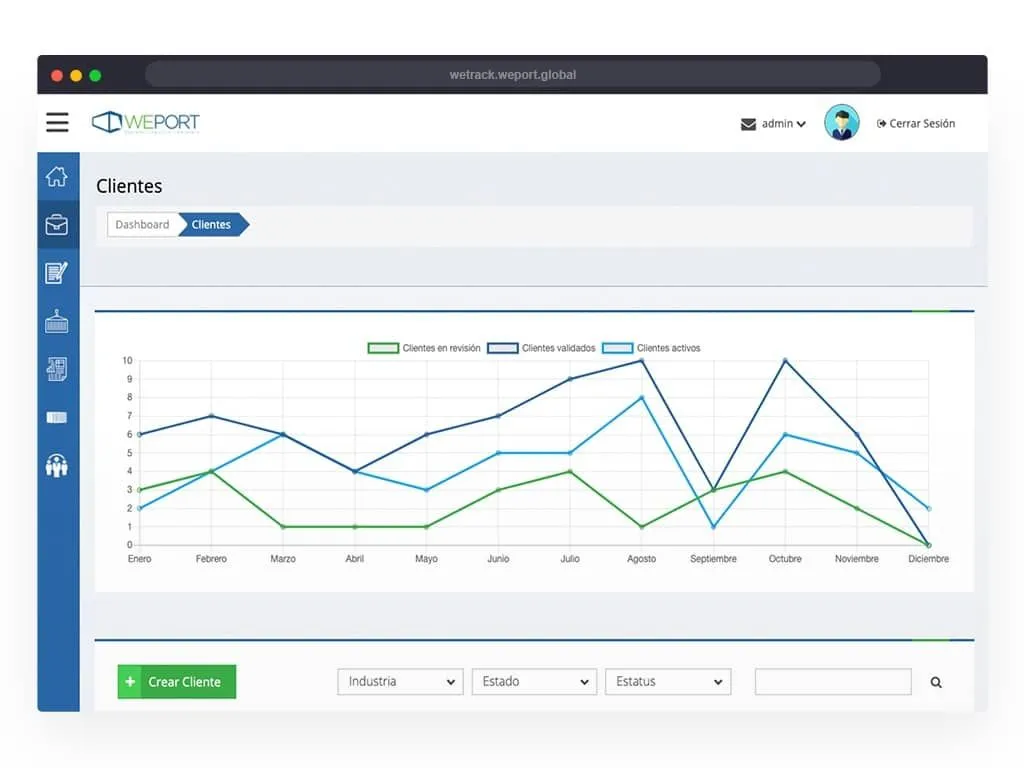Expand the Estatus dropdown
Viewport: 1024px width, 768px height.
tap(667, 681)
